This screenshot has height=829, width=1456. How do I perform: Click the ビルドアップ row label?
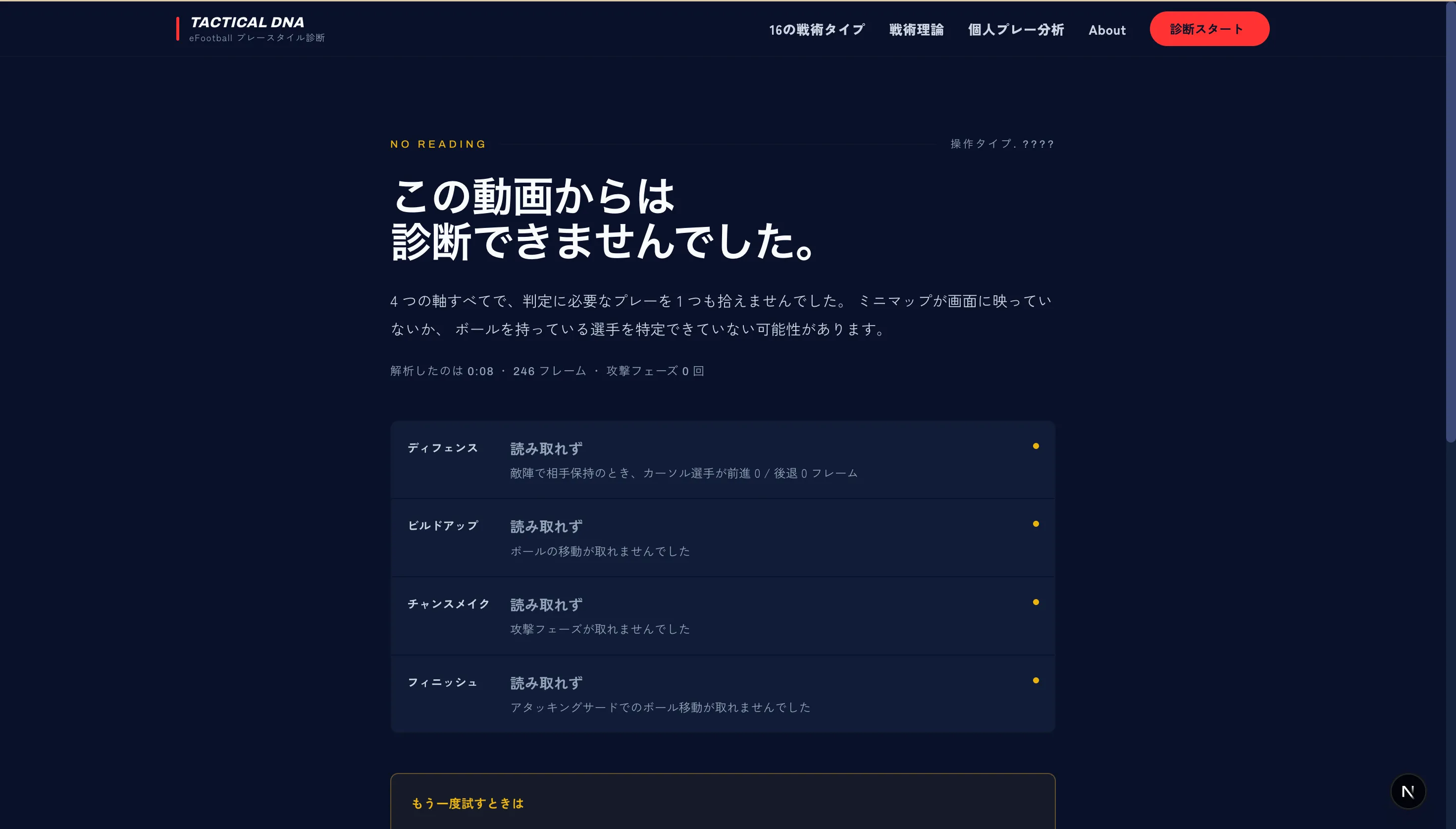443,526
